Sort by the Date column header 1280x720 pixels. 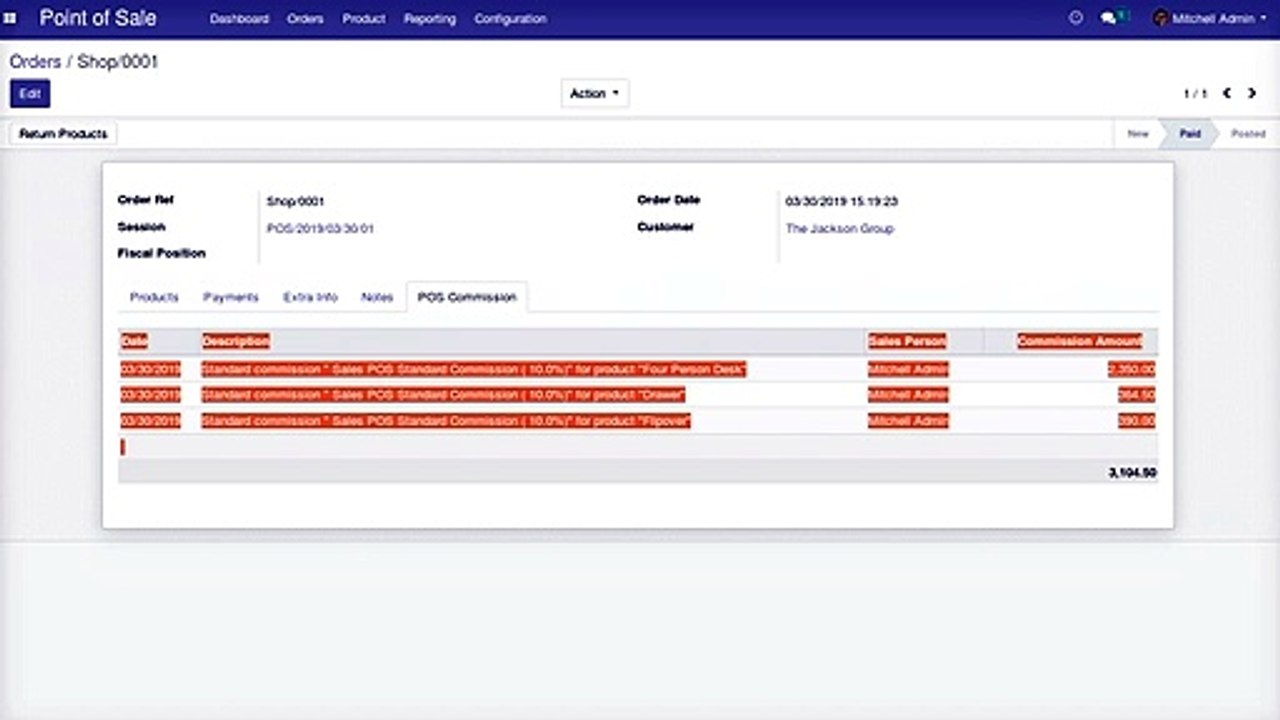point(135,341)
